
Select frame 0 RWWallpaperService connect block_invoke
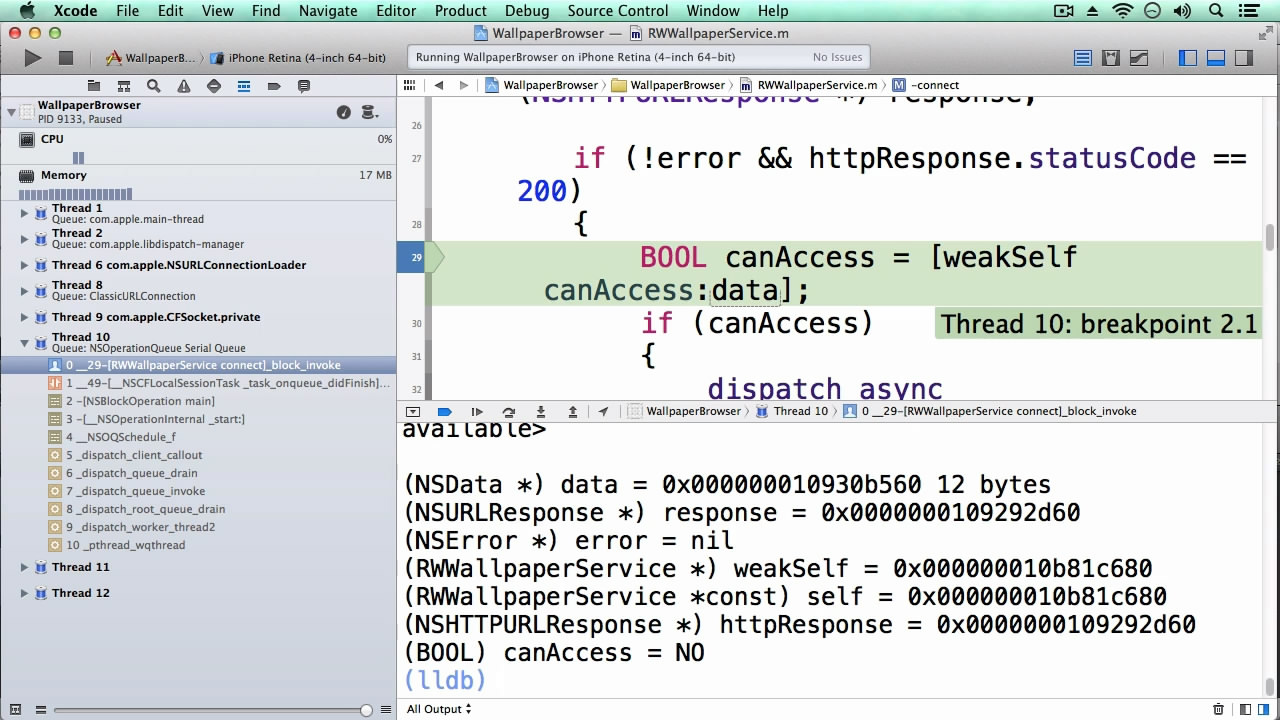click(x=198, y=365)
